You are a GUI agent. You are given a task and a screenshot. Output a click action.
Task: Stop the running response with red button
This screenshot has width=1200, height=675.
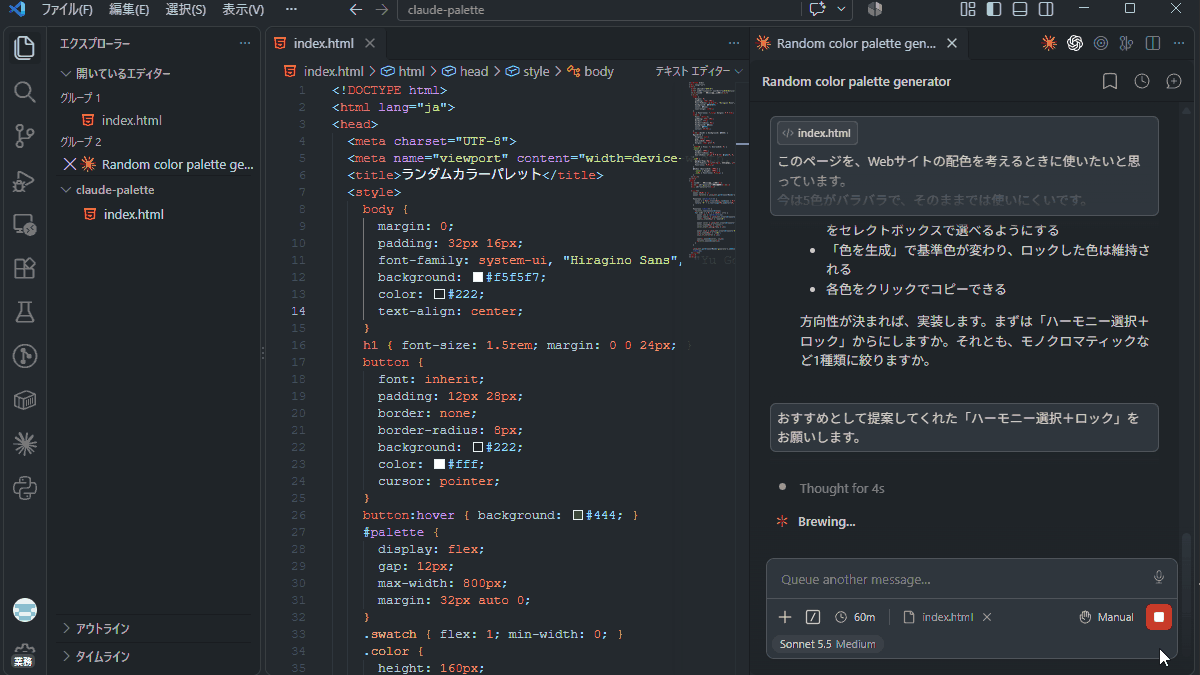(1159, 617)
